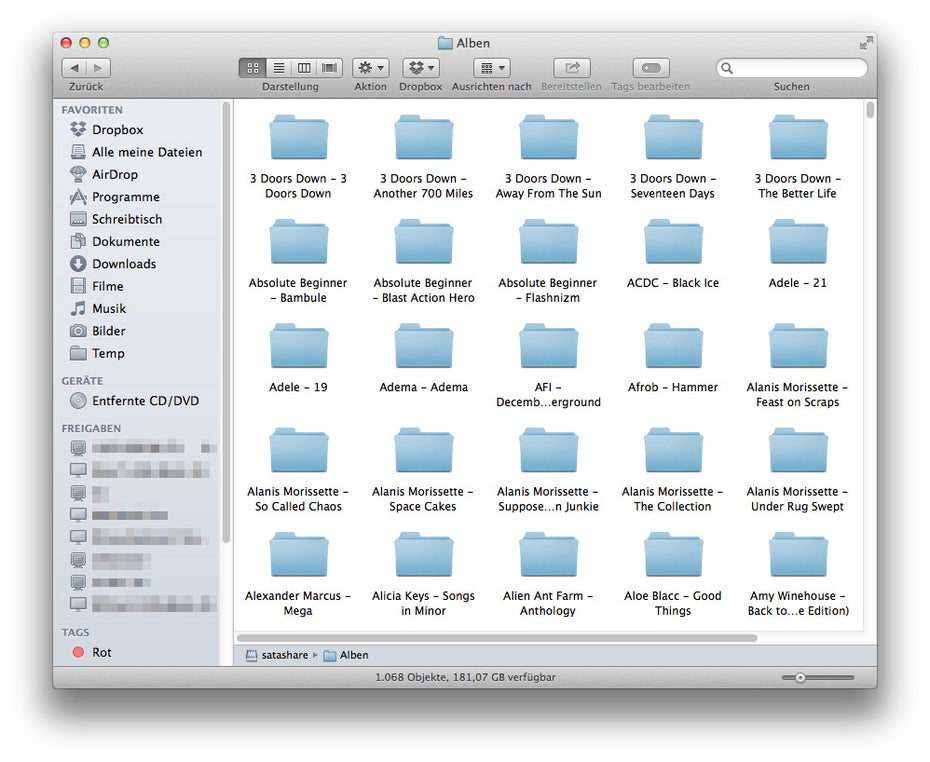This screenshot has width=930, height=762.
Task: Select the ACDC - Black Ice folder
Action: click(673, 243)
